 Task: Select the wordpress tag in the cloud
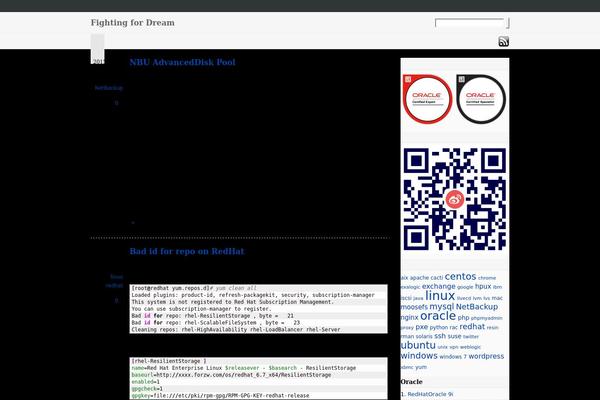click(x=486, y=356)
